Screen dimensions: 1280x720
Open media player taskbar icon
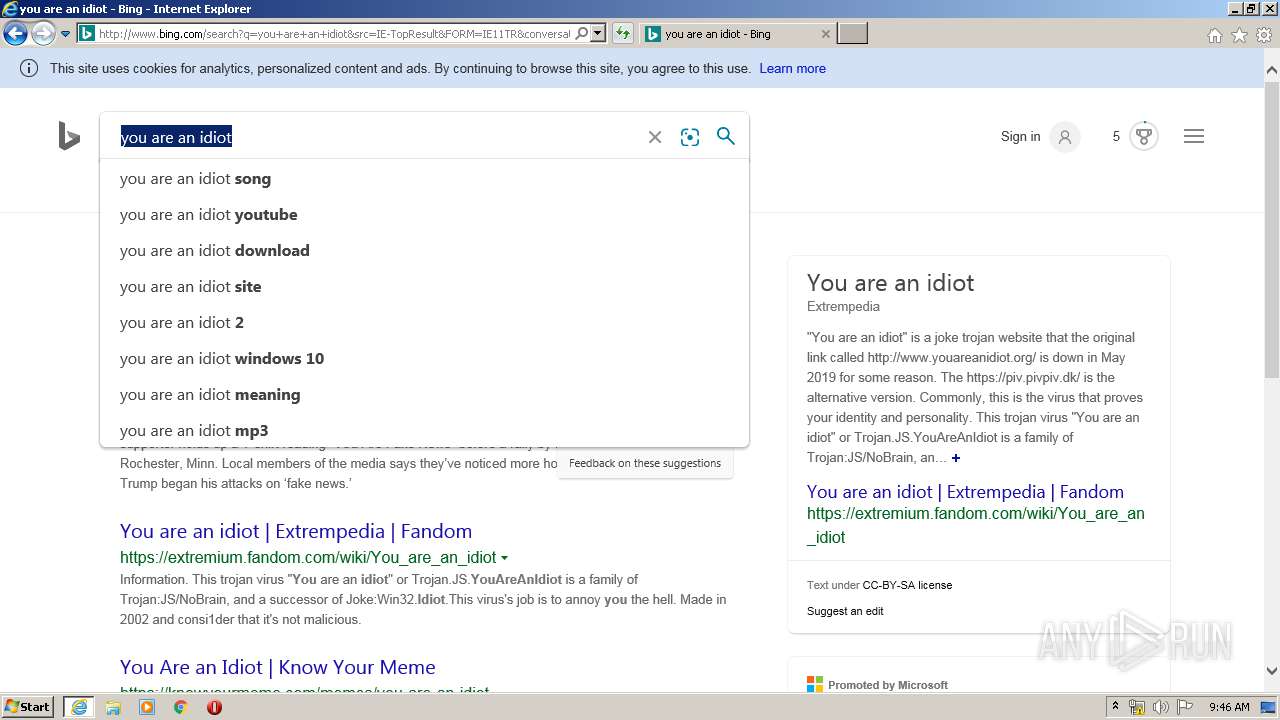click(x=147, y=707)
